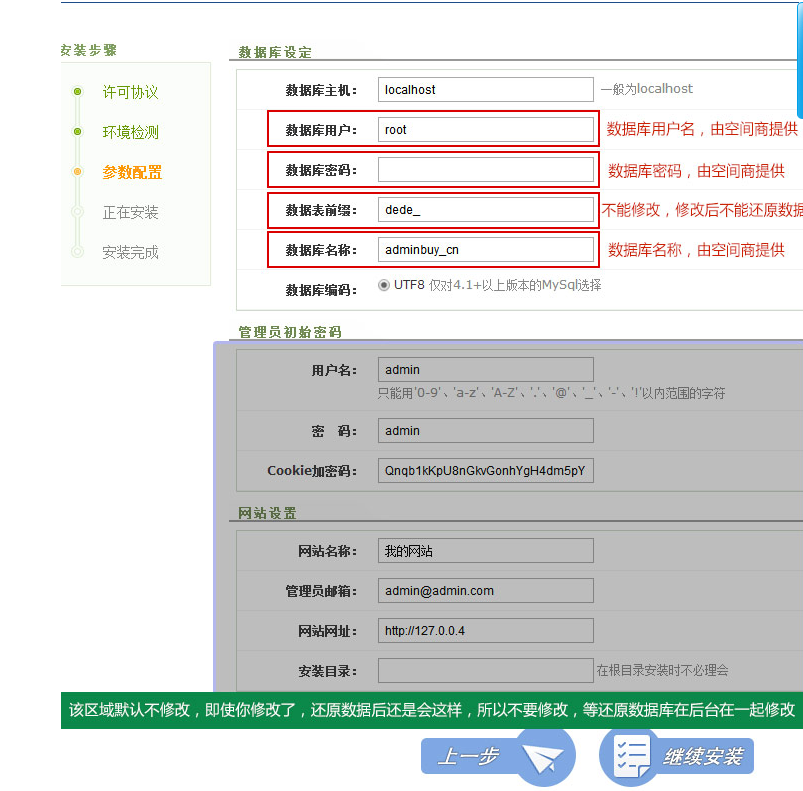Click the 管理员初始密码 section heading
Image resolution: width=803 pixels, height=791 pixels.
click(290, 332)
